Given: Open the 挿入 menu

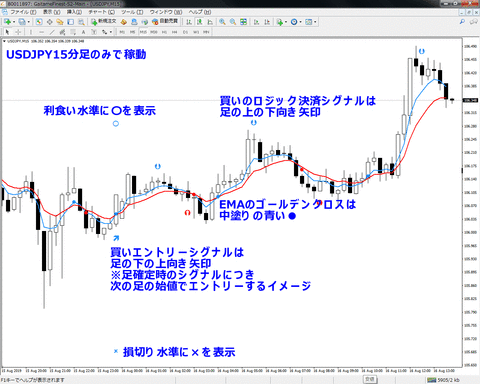Looking at the screenshot, I should click(74, 12).
